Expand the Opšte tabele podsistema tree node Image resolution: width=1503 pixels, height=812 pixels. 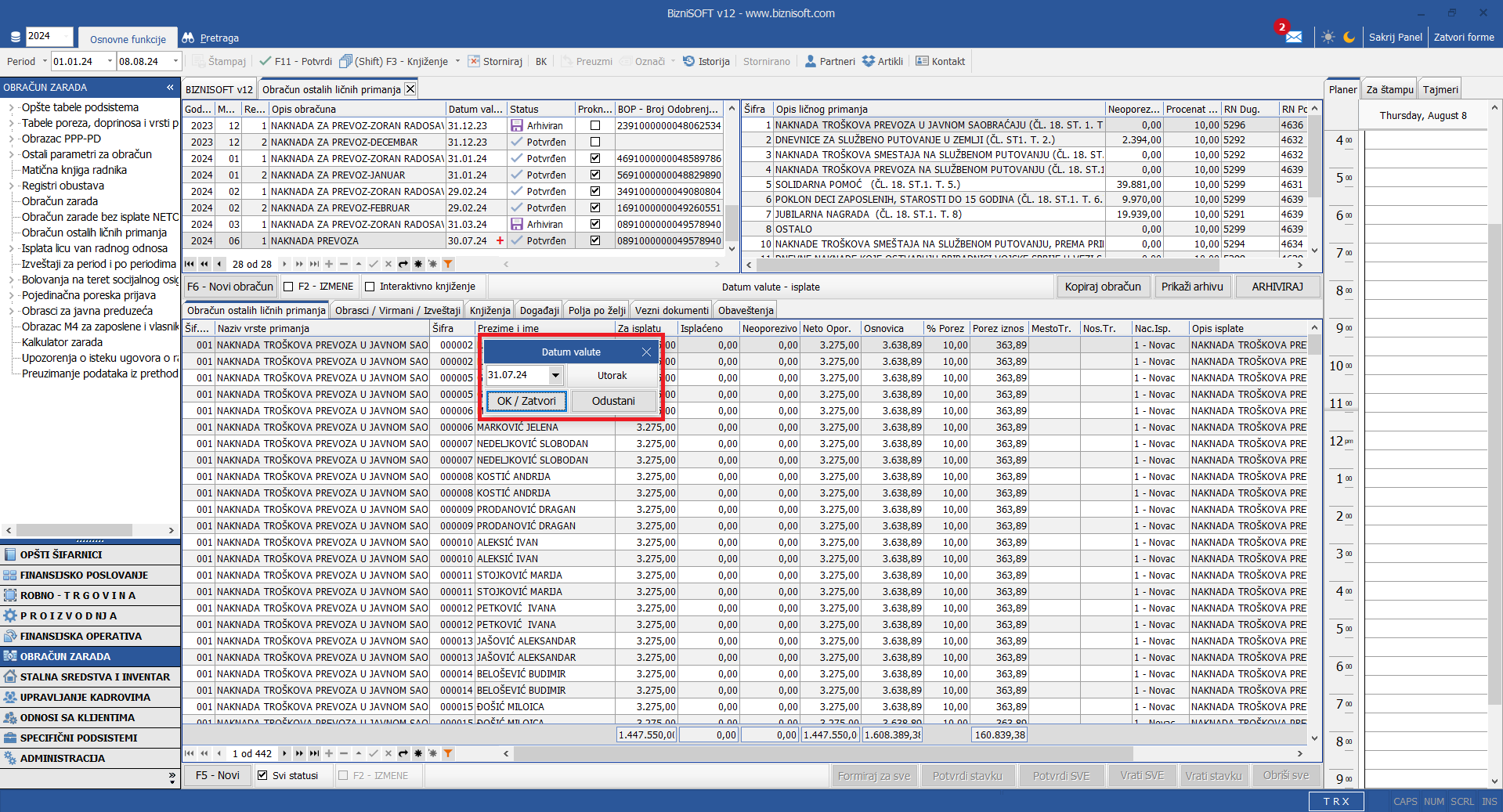tap(11, 107)
